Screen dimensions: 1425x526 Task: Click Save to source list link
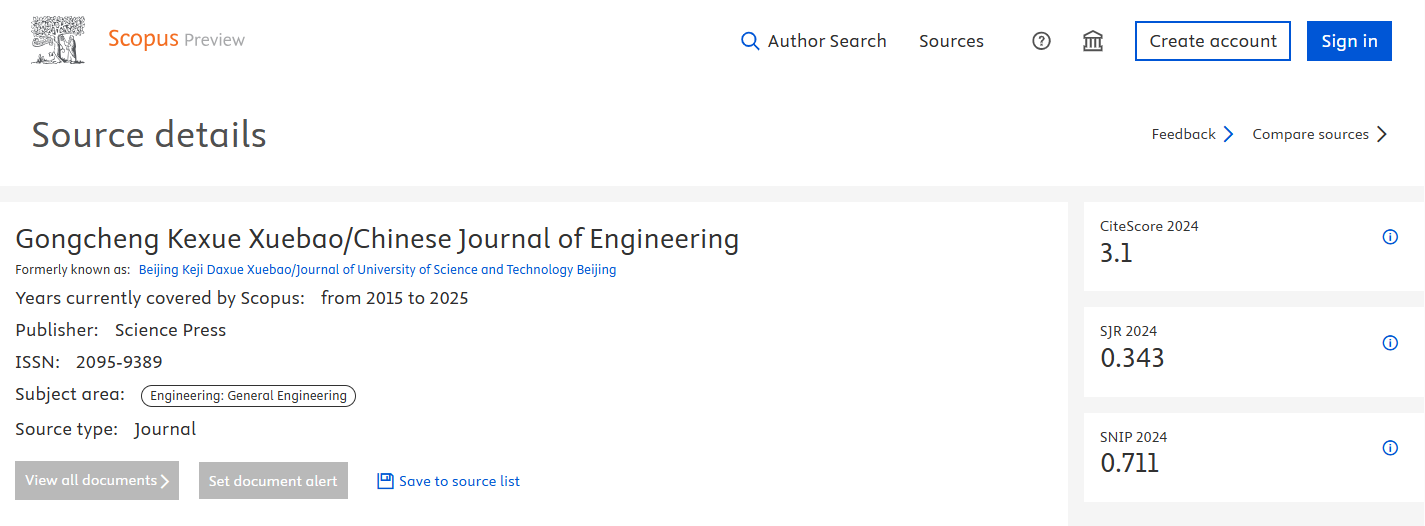pyautogui.click(x=459, y=481)
